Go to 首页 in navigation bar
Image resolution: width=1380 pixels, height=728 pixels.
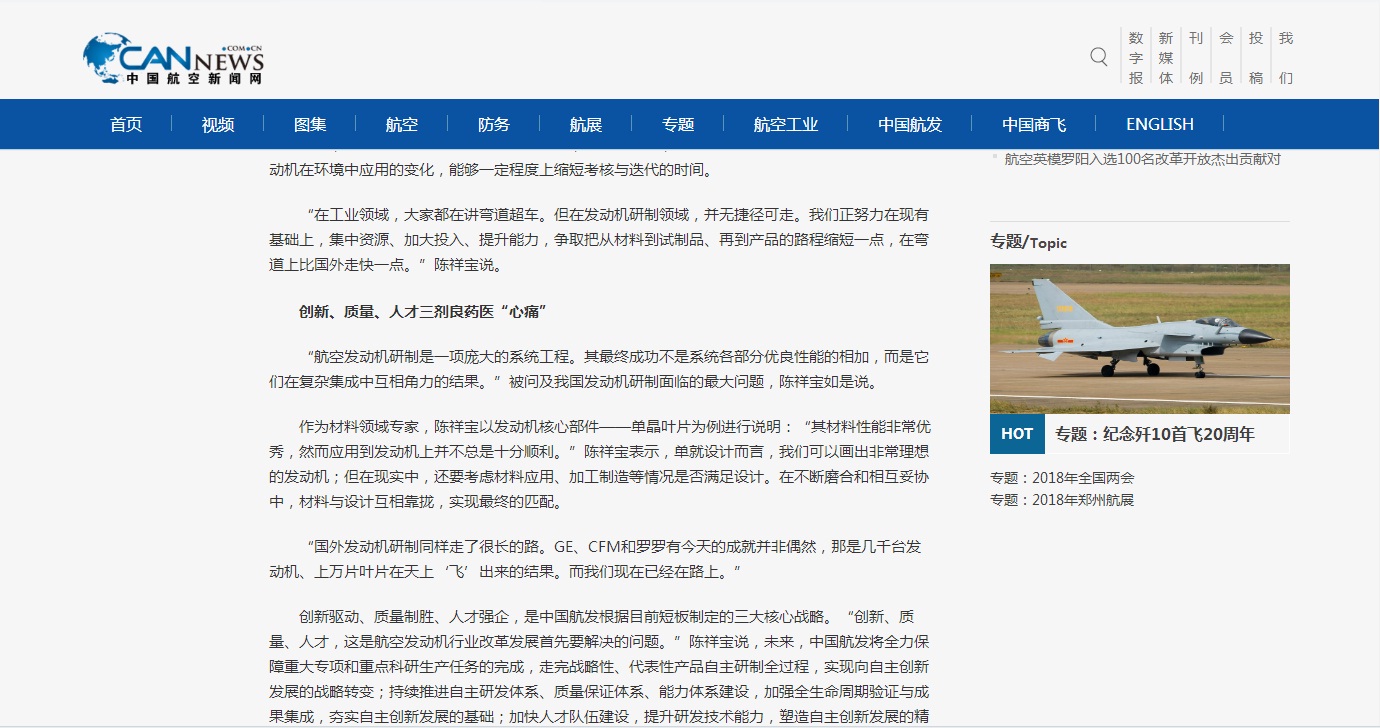126,124
